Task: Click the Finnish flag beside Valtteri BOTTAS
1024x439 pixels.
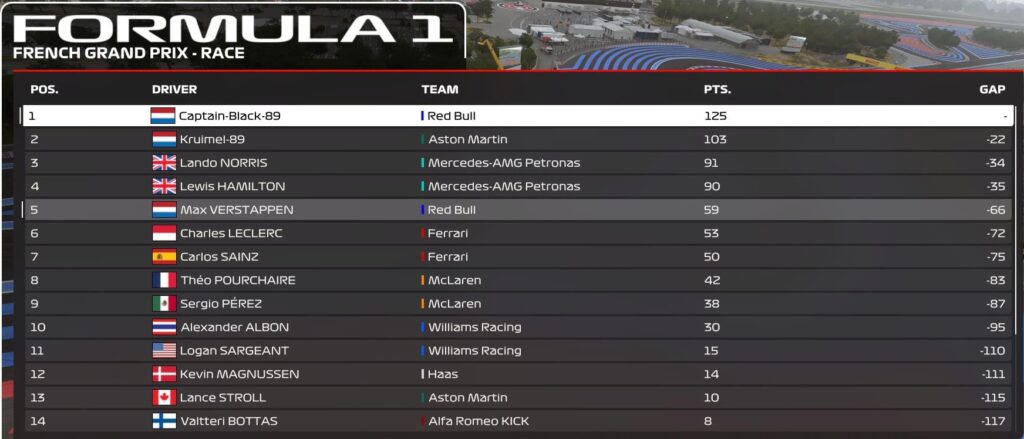Action: 163,421
